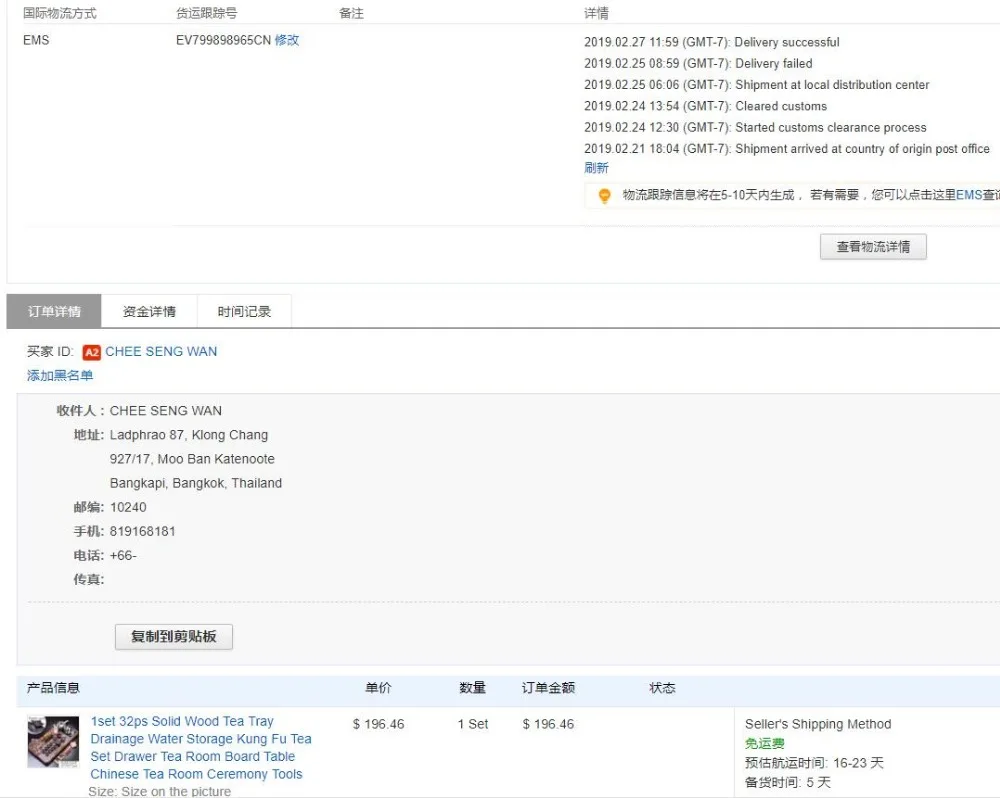Click the 修改 link beside tracking number
This screenshot has height=798, width=1000.
pos(287,40)
